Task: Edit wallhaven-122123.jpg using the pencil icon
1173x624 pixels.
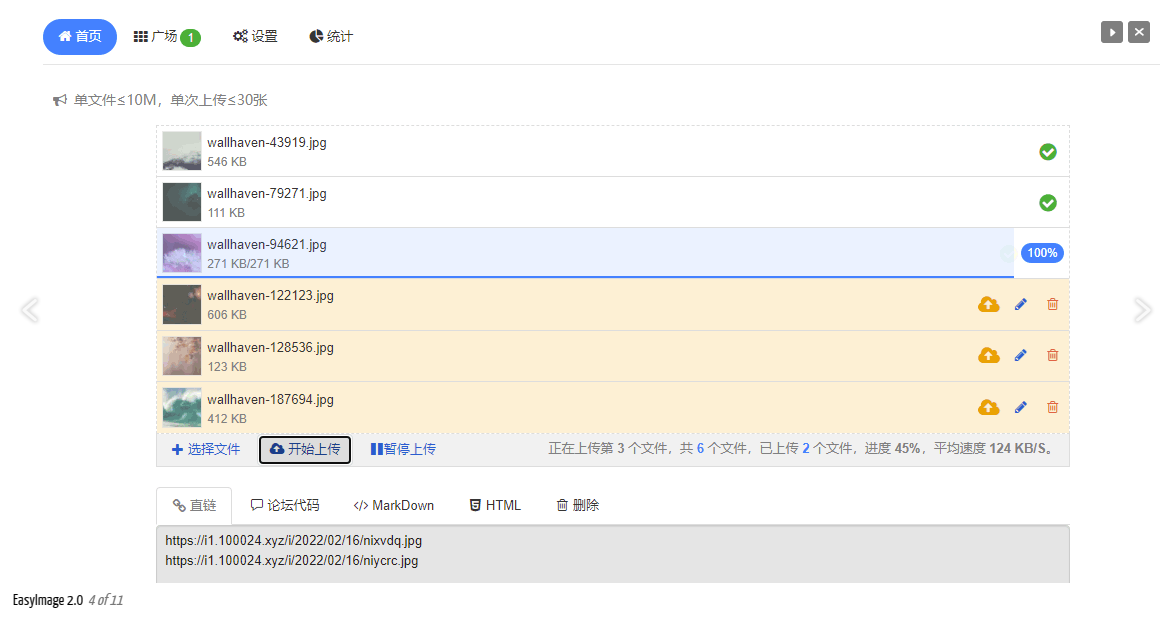Action: tap(1020, 305)
